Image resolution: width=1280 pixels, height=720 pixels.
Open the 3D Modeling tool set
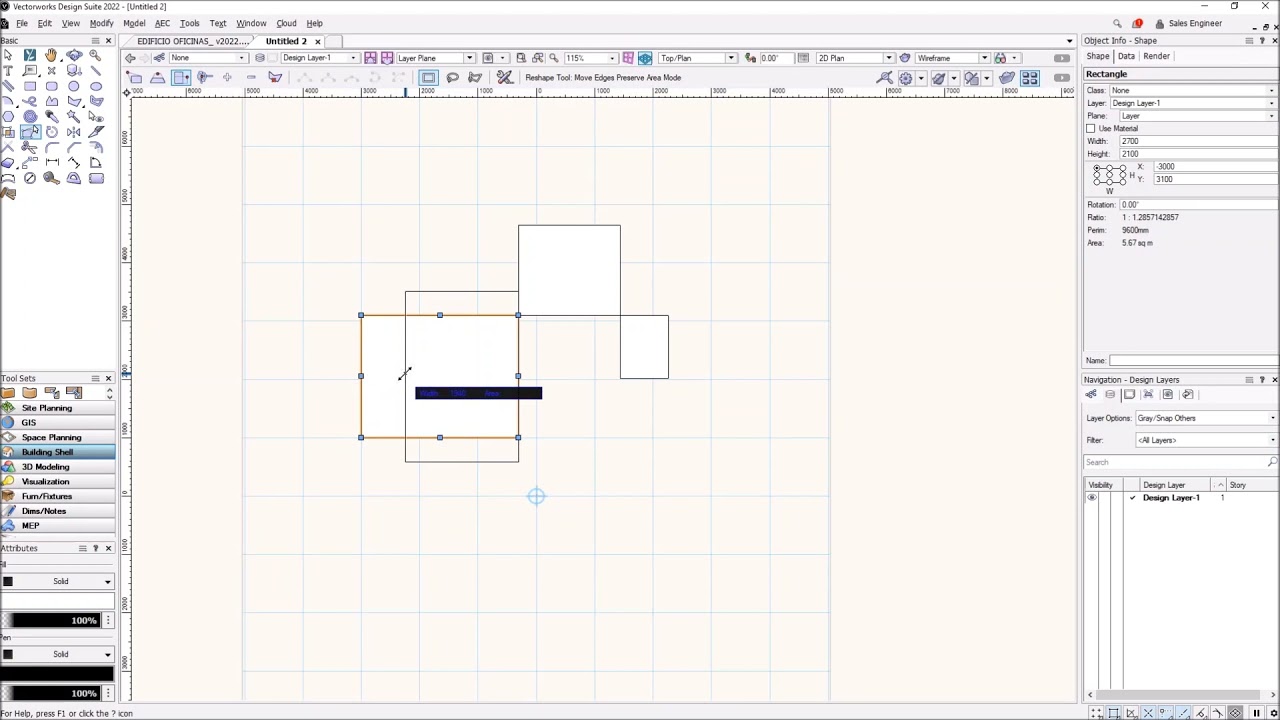click(57, 467)
